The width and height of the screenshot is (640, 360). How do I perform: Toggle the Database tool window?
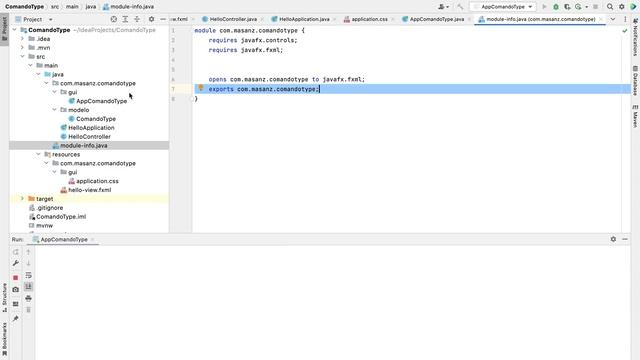tap(636, 80)
